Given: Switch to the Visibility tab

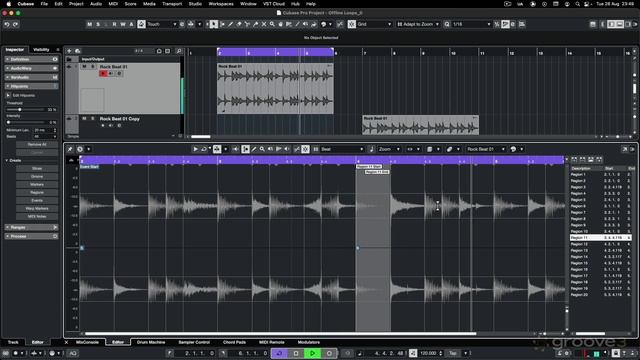Looking at the screenshot, I should 41,50.
